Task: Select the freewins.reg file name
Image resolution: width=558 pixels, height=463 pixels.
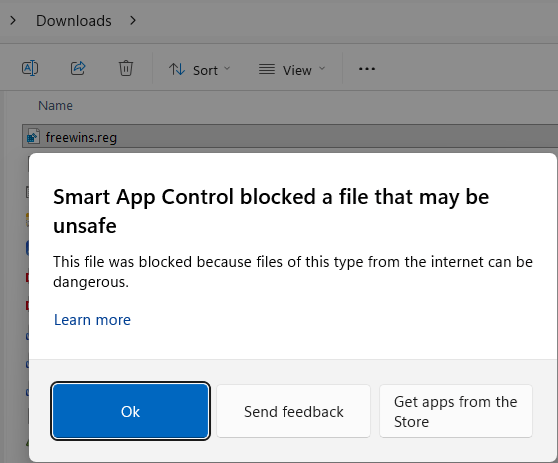Action: pyautogui.click(x=81, y=137)
